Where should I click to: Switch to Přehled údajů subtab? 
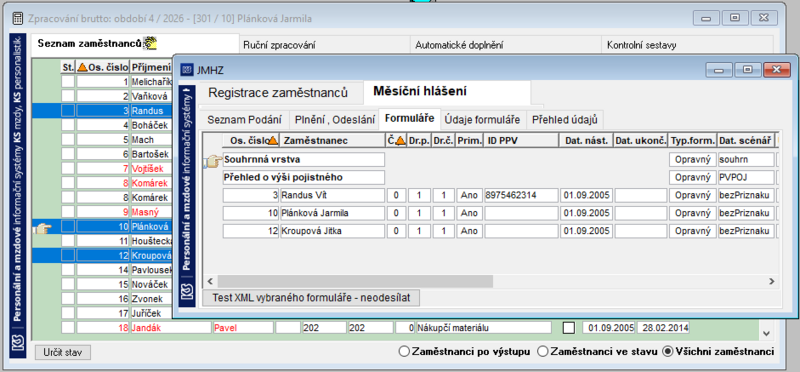click(x=565, y=120)
